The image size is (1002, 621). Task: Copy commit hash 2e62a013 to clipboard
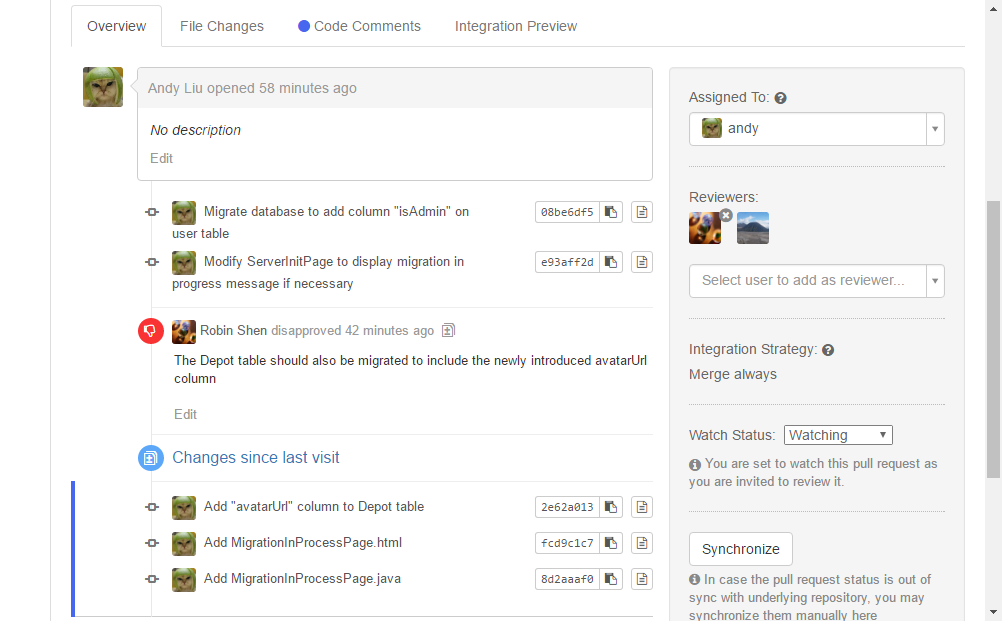[x=611, y=507]
